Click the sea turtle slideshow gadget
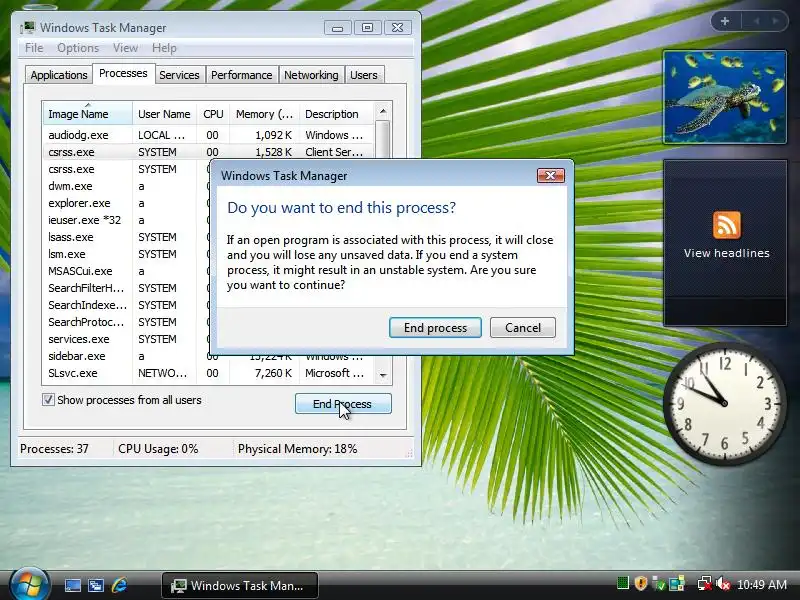Image resolution: width=800 pixels, height=600 pixels. 724,97
